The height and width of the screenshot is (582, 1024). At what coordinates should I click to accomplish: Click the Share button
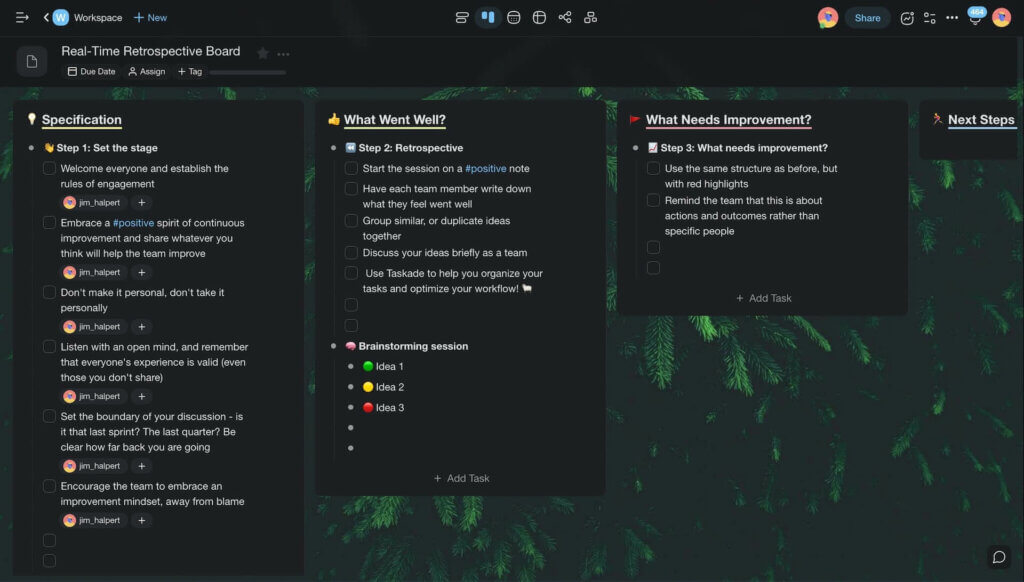point(867,18)
